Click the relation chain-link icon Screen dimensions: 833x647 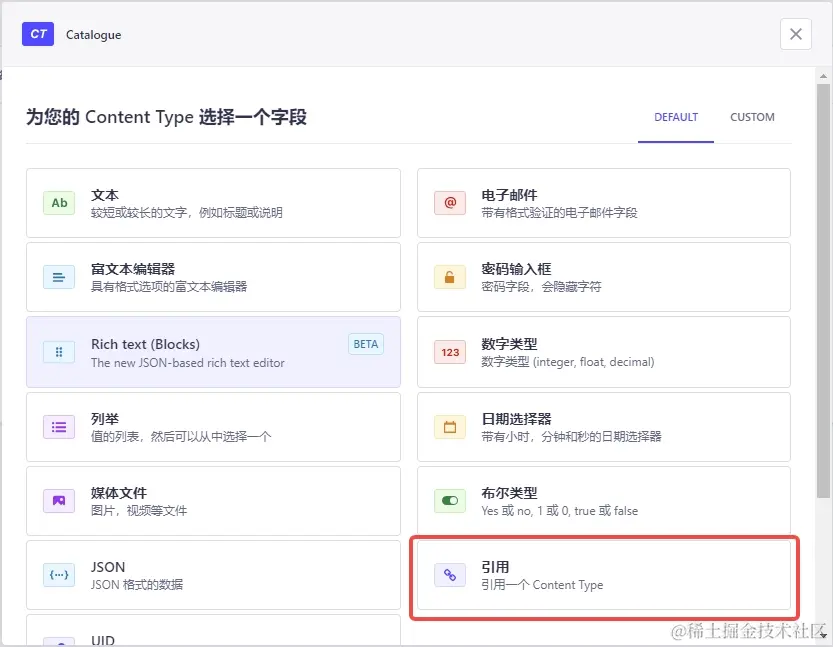450,575
